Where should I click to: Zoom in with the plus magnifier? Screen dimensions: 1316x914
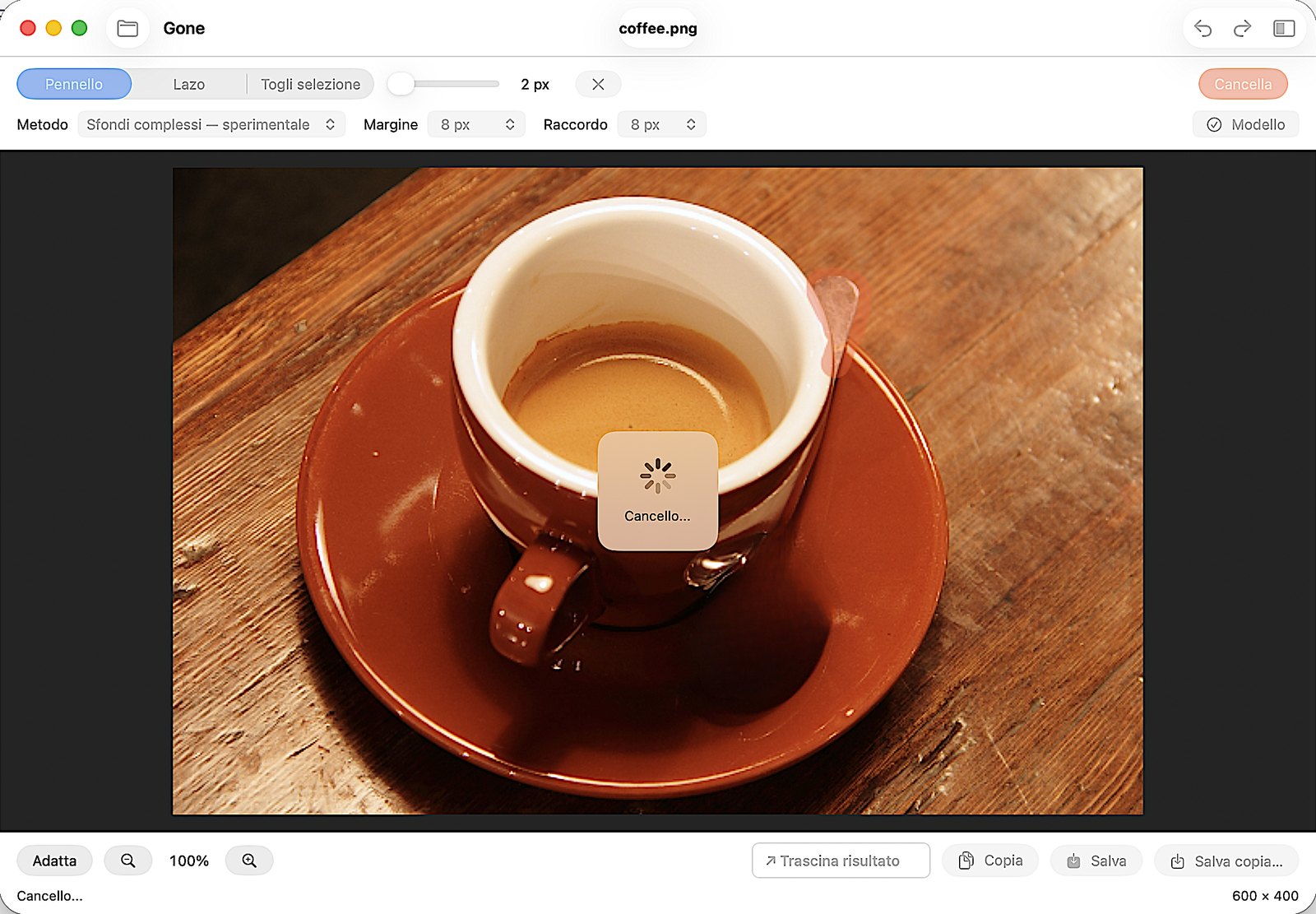coord(249,861)
